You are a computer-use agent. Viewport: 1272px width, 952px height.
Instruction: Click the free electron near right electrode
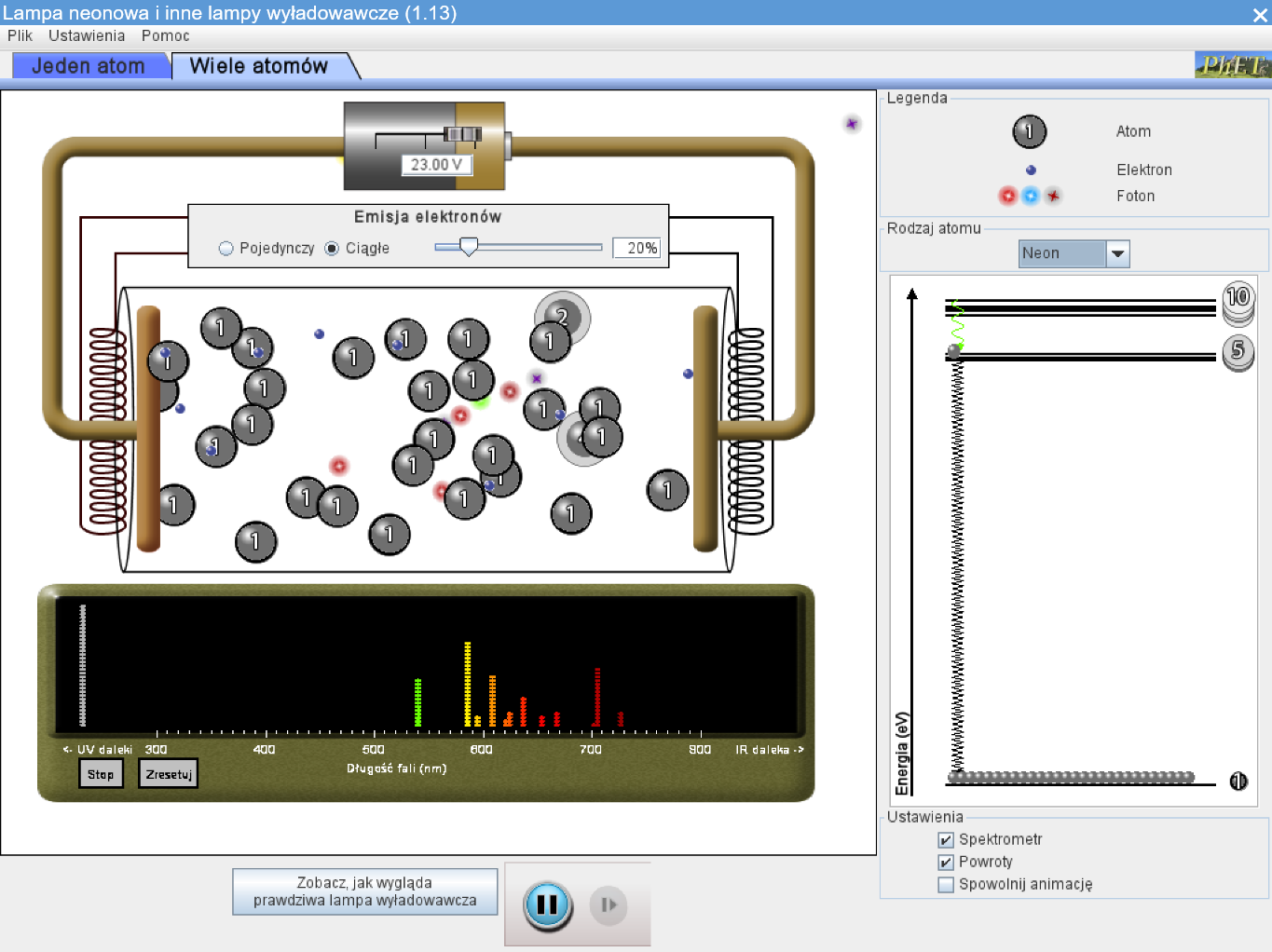tap(688, 374)
